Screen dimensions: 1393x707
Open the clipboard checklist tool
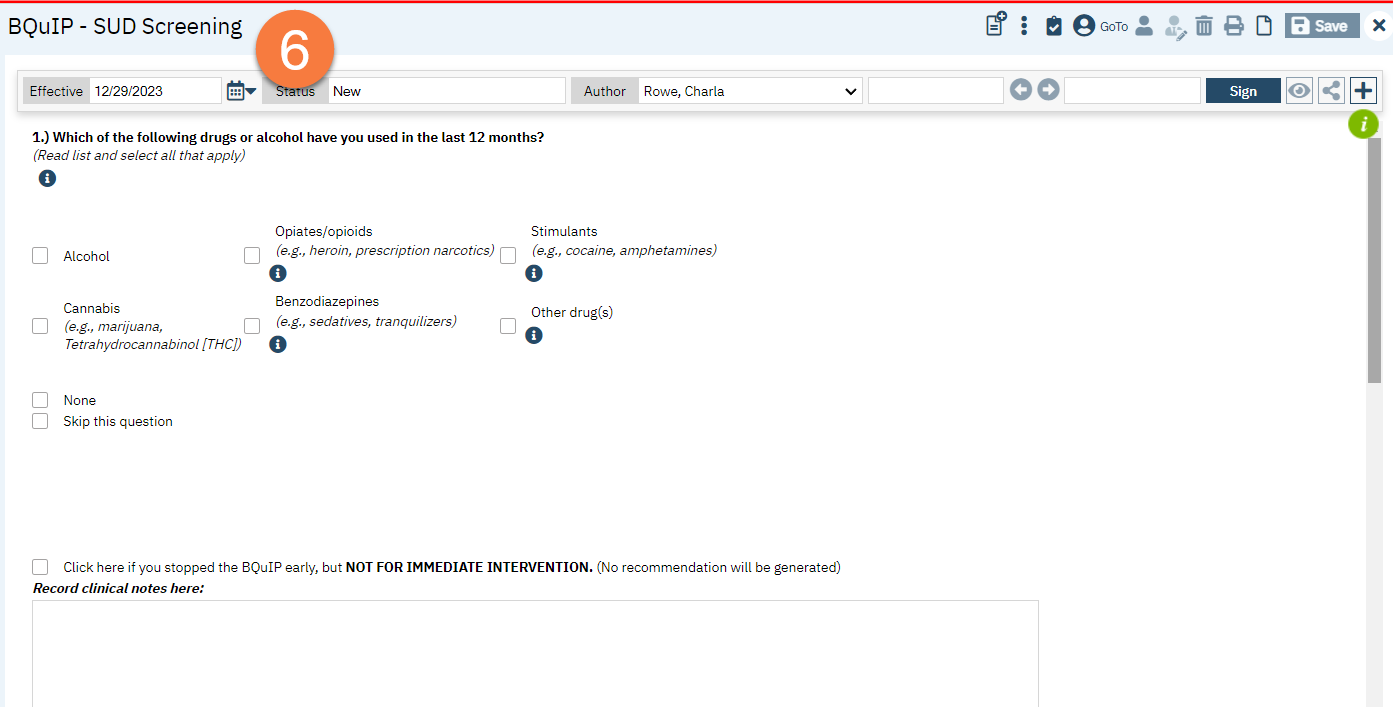(1053, 25)
